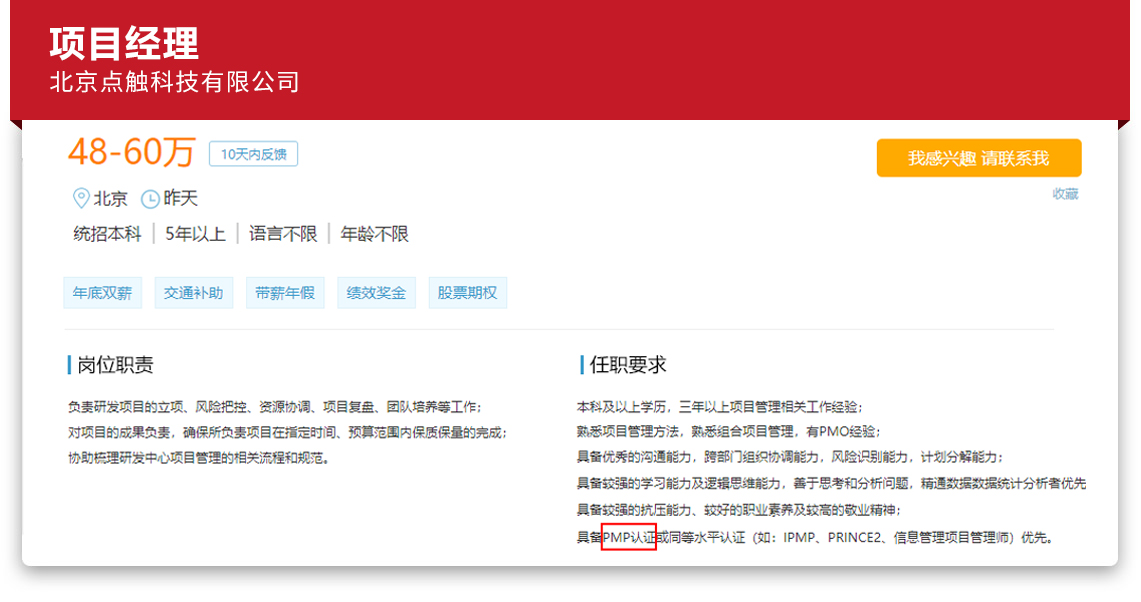This screenshot has height=602, width=1141.
Task: Click the 收藏 link
Action: point(1065,194)
